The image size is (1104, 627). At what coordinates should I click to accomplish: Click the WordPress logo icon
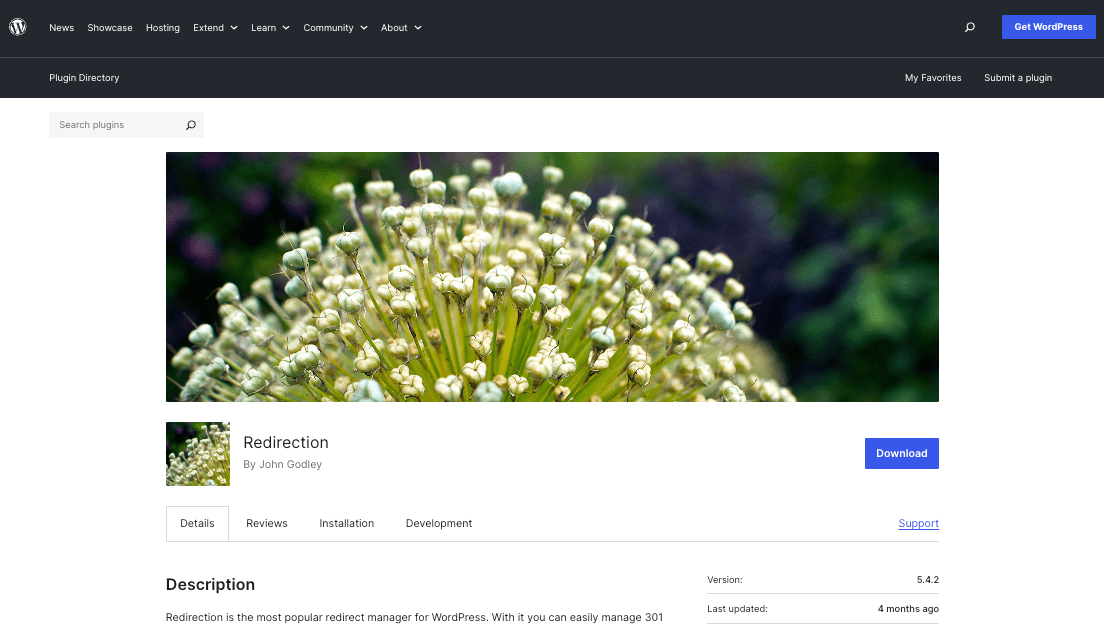coord(18,27)
